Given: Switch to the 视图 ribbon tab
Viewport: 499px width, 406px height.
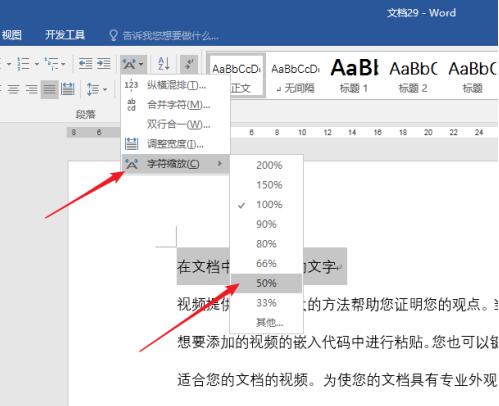Looking at the screenshot, I should (x=12, y=35).
